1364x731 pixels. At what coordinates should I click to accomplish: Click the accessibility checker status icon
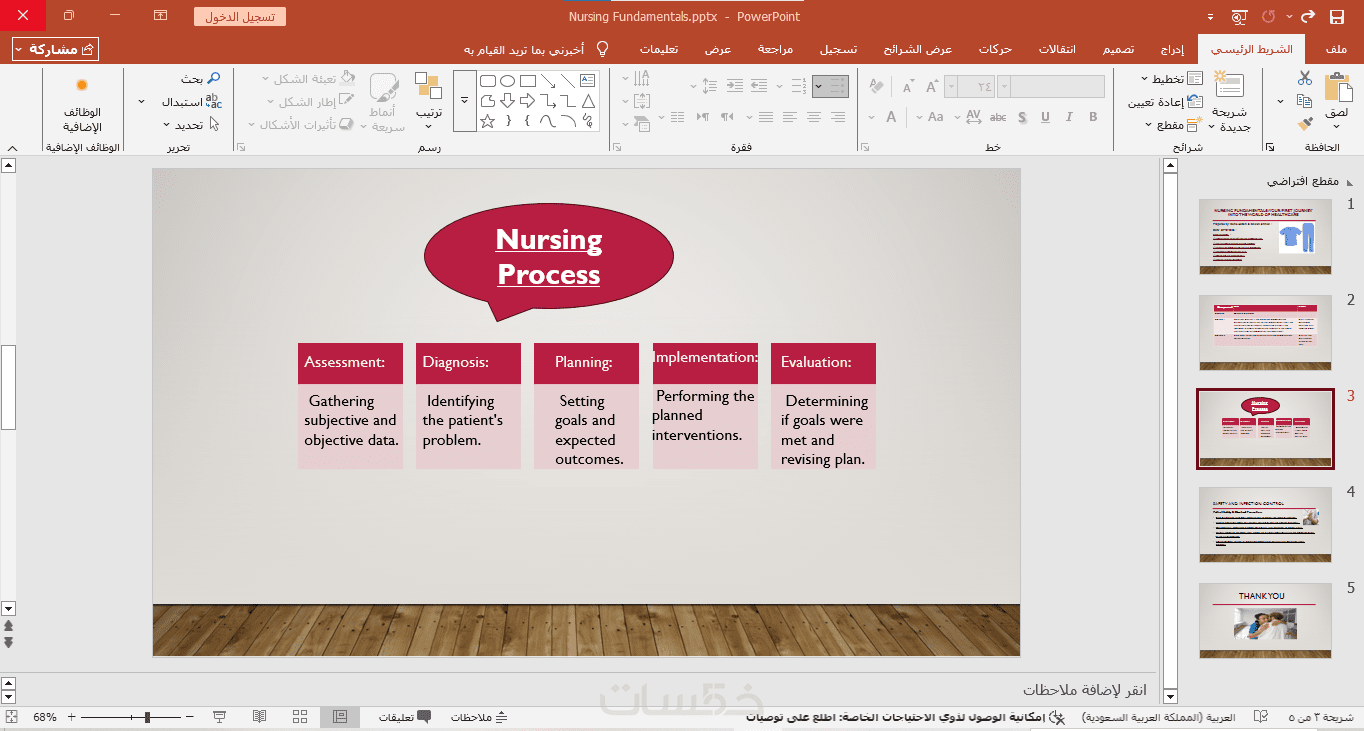pyautogui.click(x=1059, y=717)
